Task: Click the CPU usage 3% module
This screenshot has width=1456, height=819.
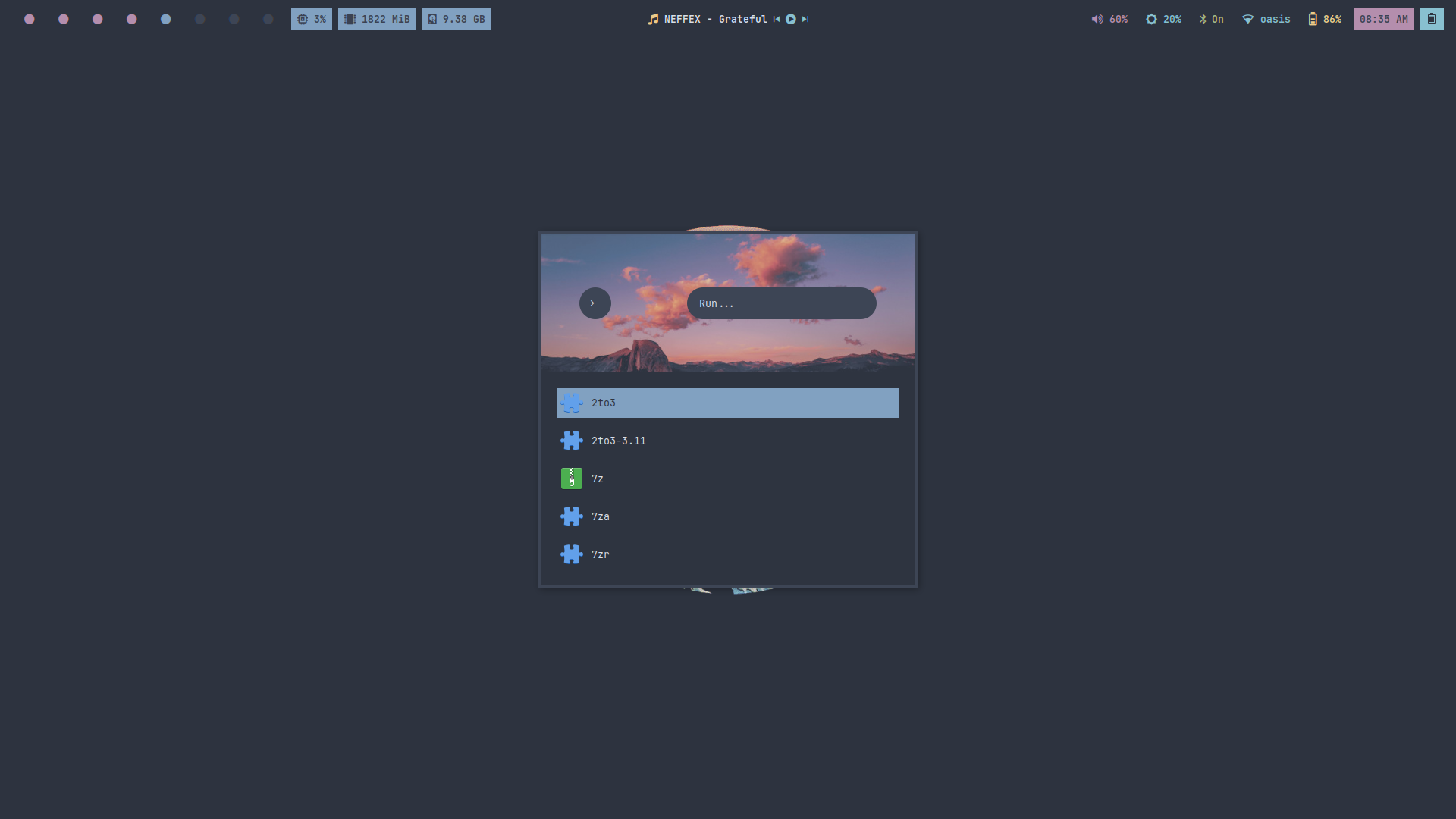Action: click(311, 19)
